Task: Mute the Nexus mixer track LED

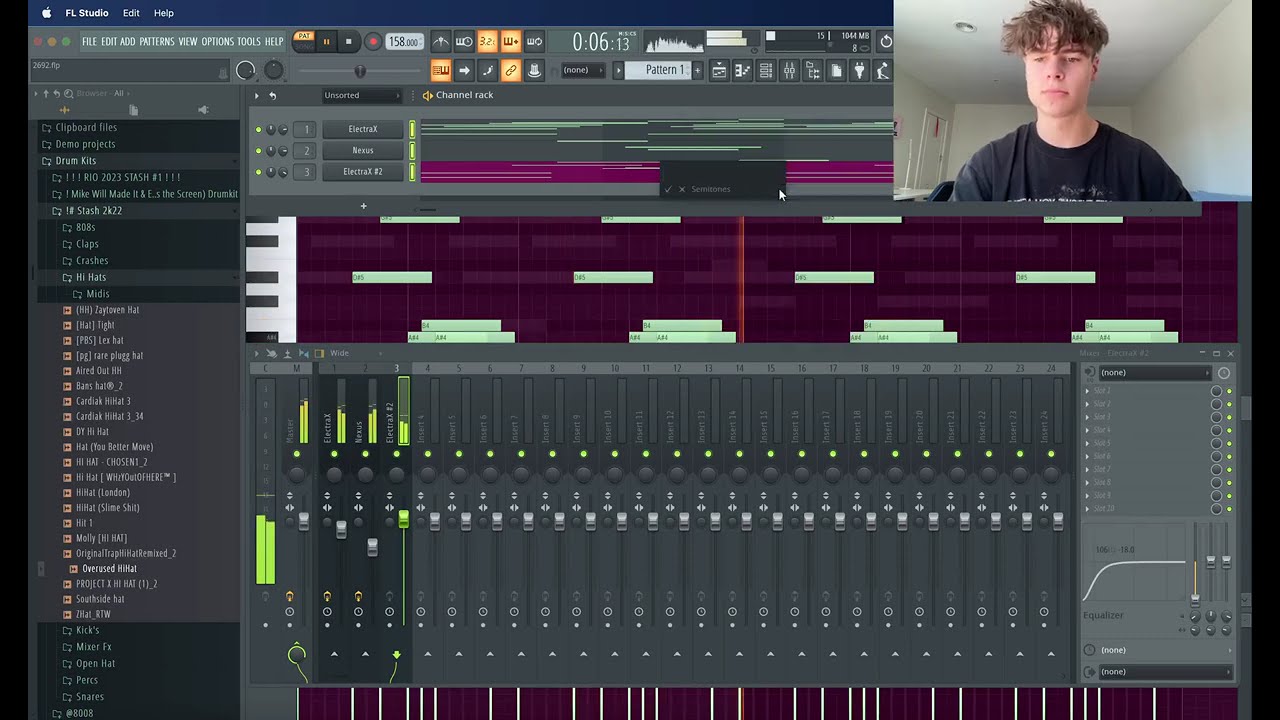Action: (365, 455)
